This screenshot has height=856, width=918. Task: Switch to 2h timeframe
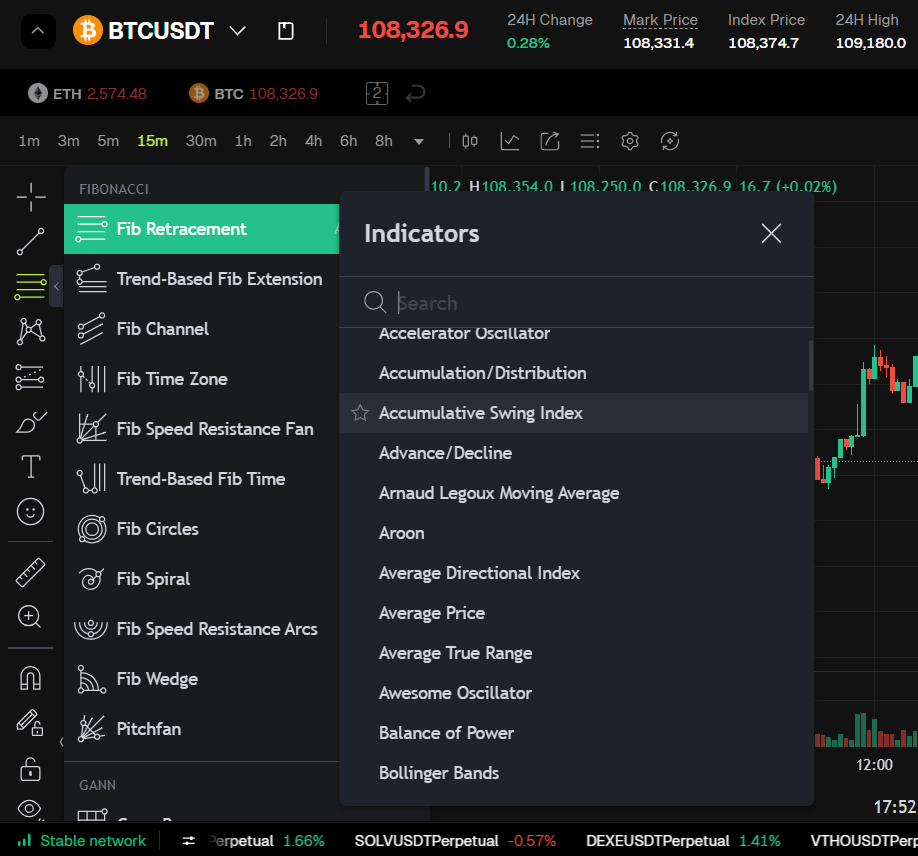[278, 141]
